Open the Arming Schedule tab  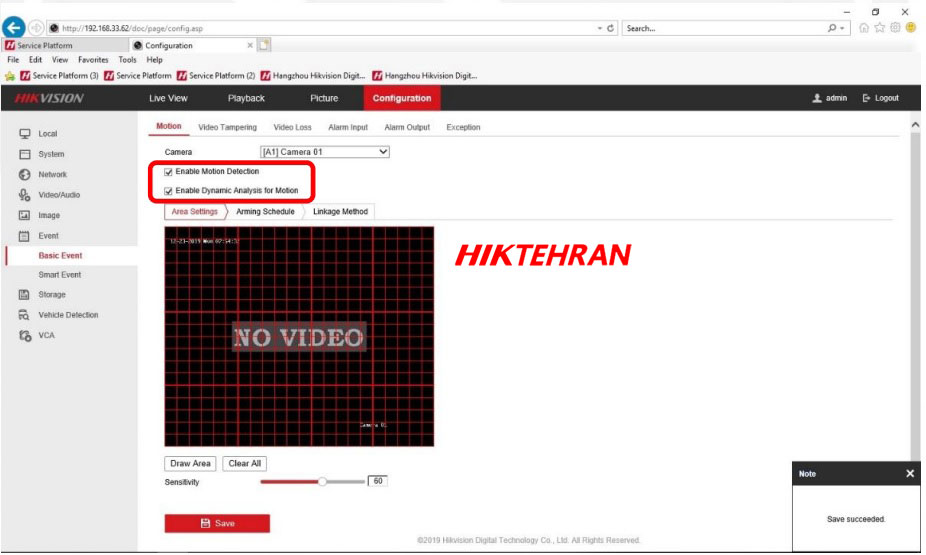[265, 211]
